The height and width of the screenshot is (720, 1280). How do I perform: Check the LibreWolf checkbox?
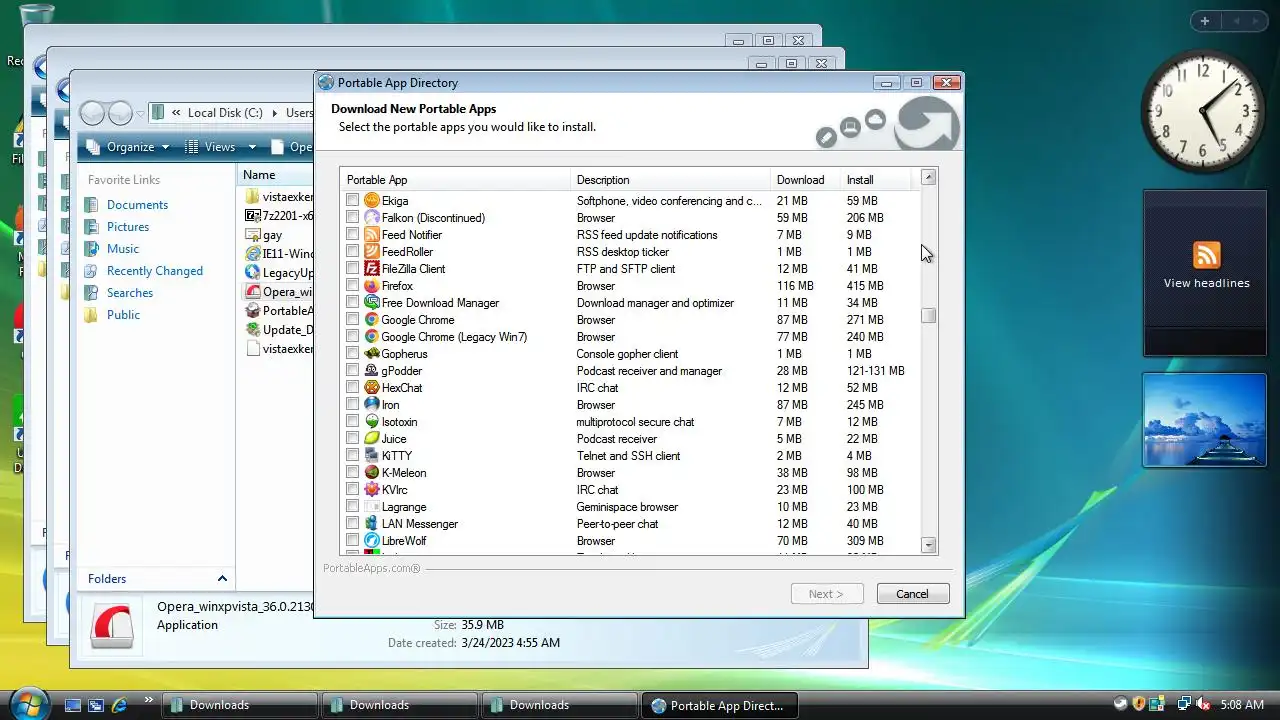pos(352,541)
